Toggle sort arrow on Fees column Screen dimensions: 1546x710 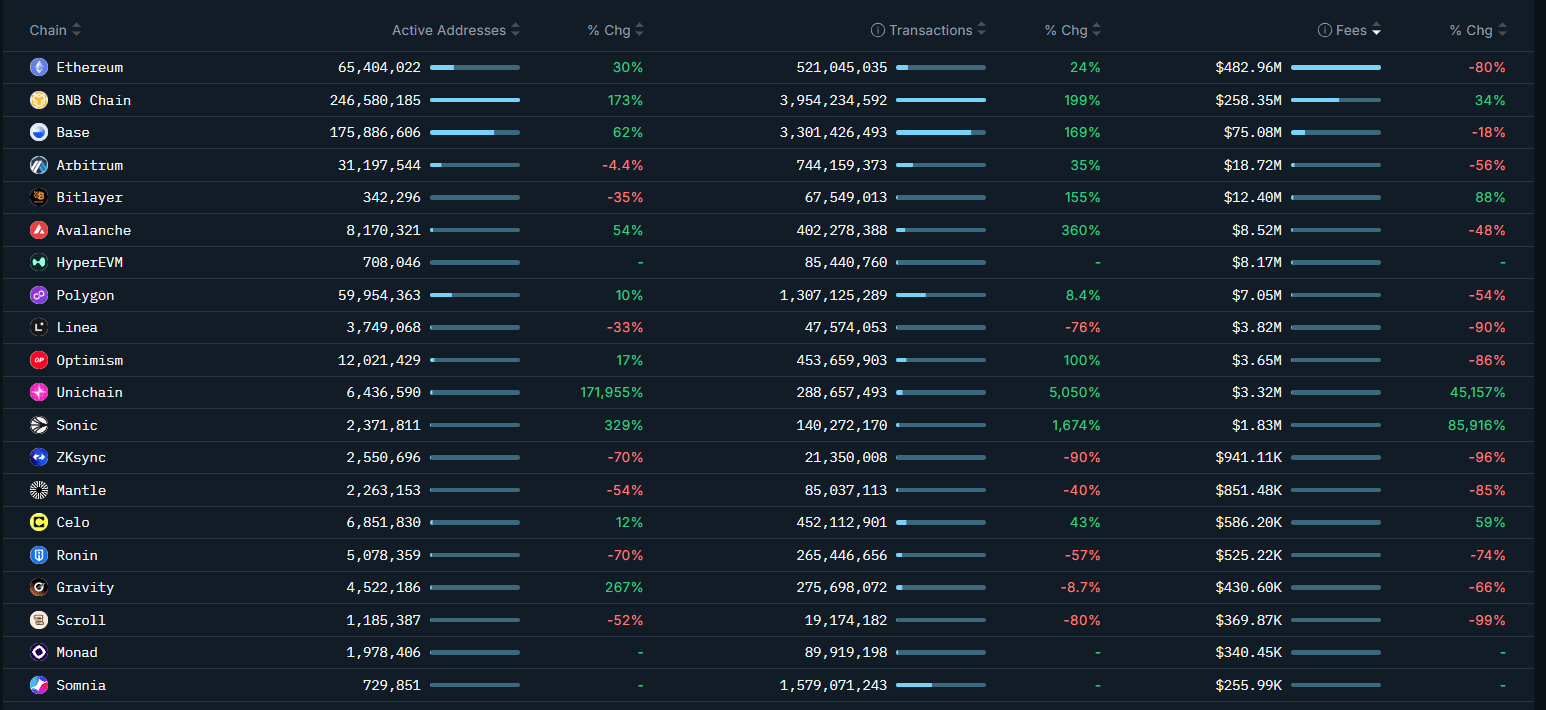(1376, 31)
